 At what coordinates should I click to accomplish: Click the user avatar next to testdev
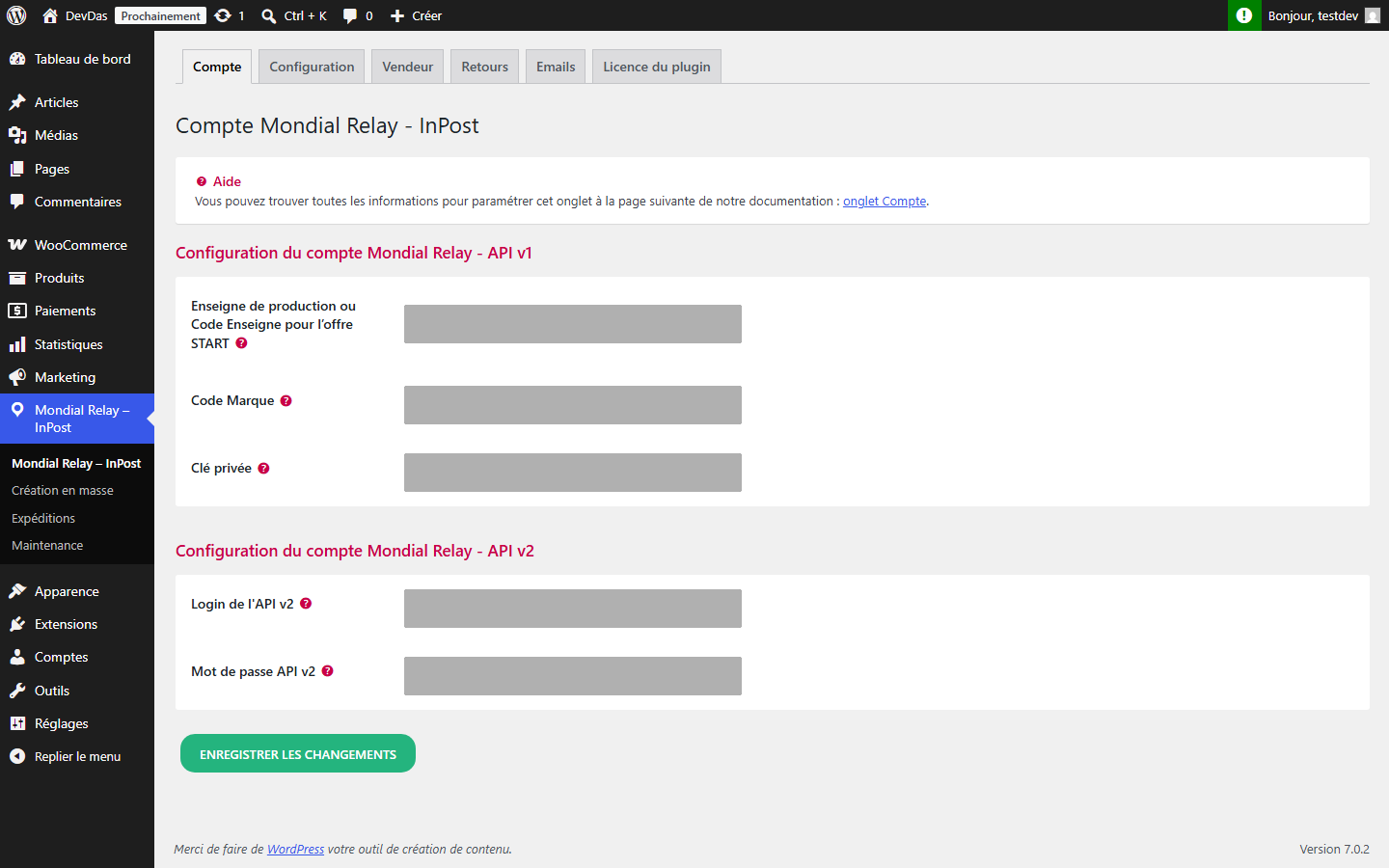point(1373,15)
